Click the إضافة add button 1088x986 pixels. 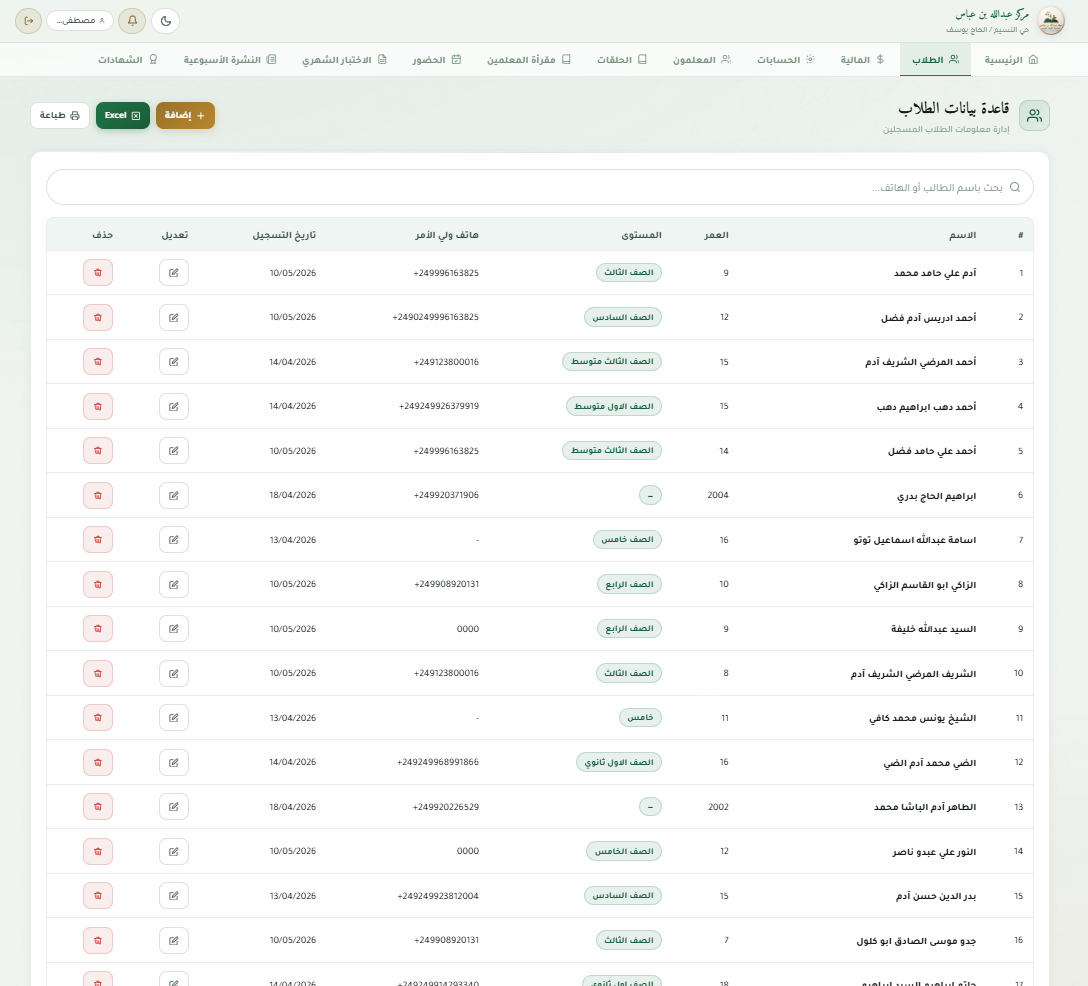(185, 115)
